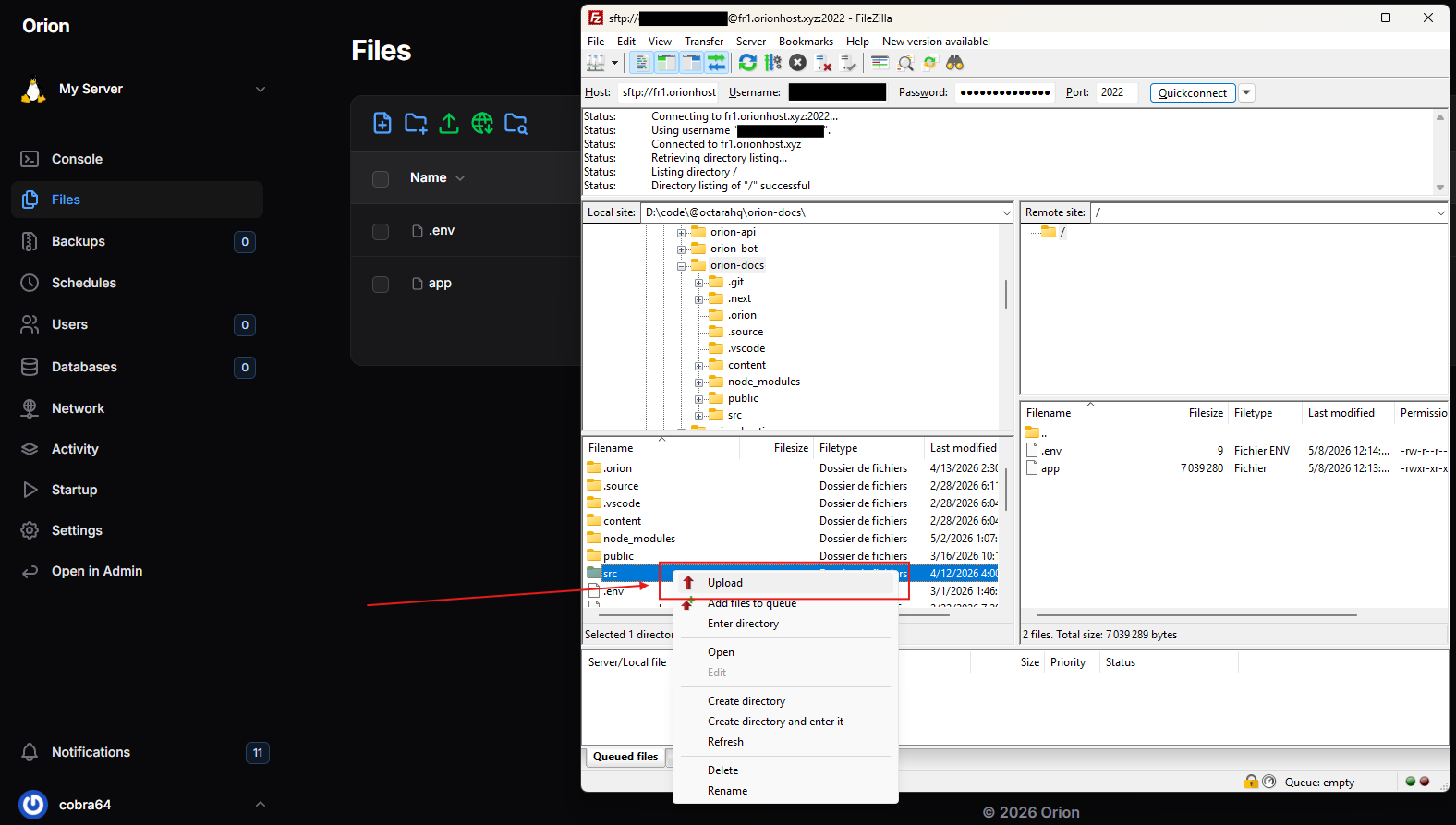Click the New File icon in Orion Files
The width and height of the screenshot is (1456, 825).
tap(382, 123)
